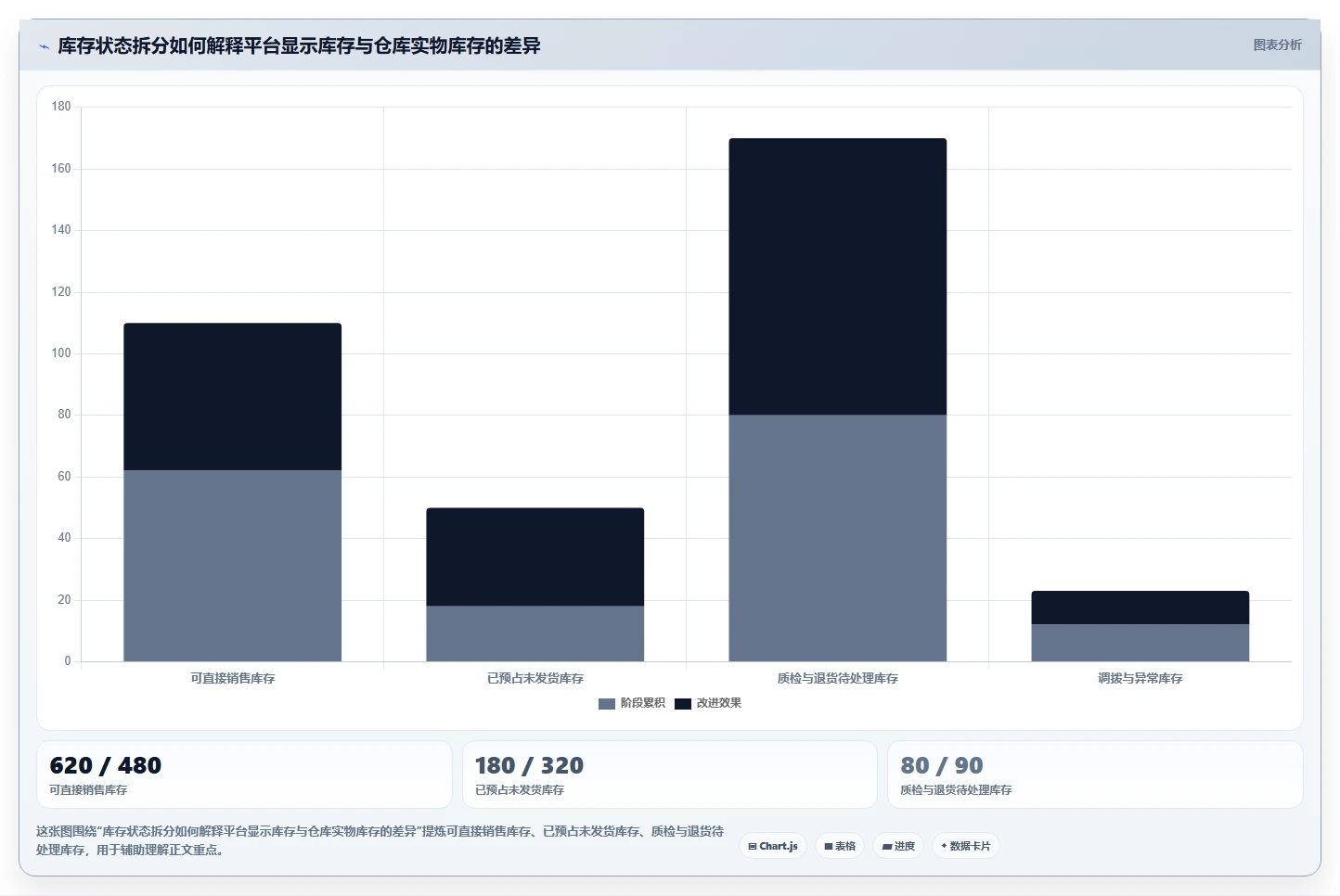This screenshot has height=896, width=1340.
Task: Toggle the 改进效果 legend swatch
Action: tap(683, 703)
